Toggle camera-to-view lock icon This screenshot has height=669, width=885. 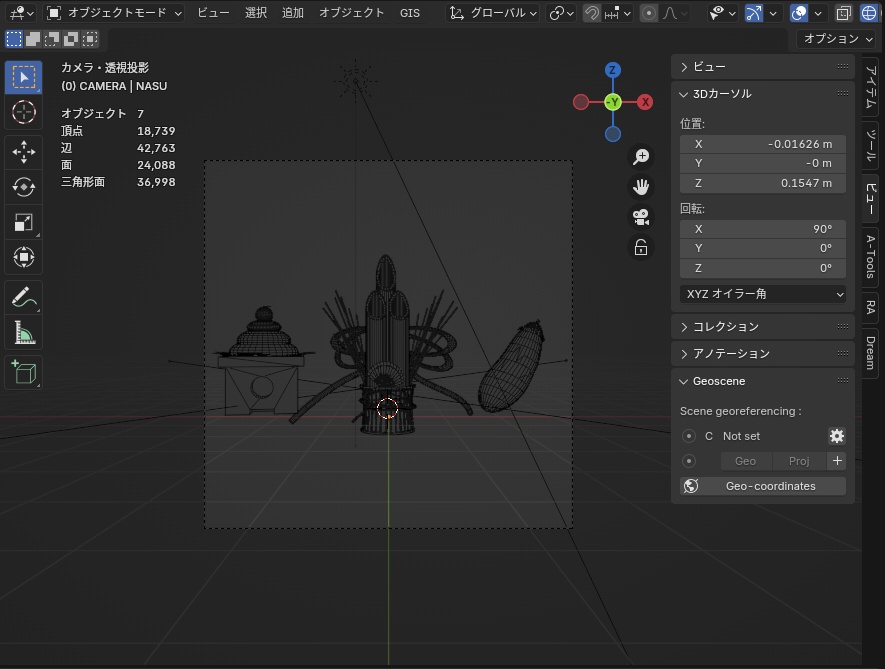pyautogui.click(x=641, y=247)
